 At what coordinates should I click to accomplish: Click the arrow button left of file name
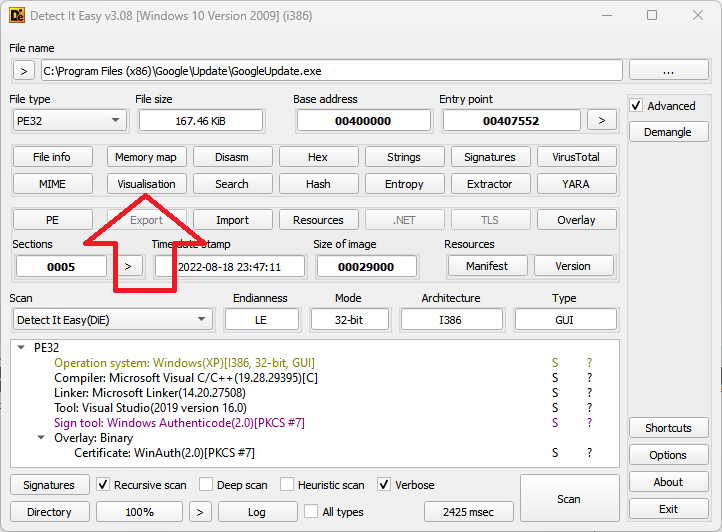click(23, 71)
